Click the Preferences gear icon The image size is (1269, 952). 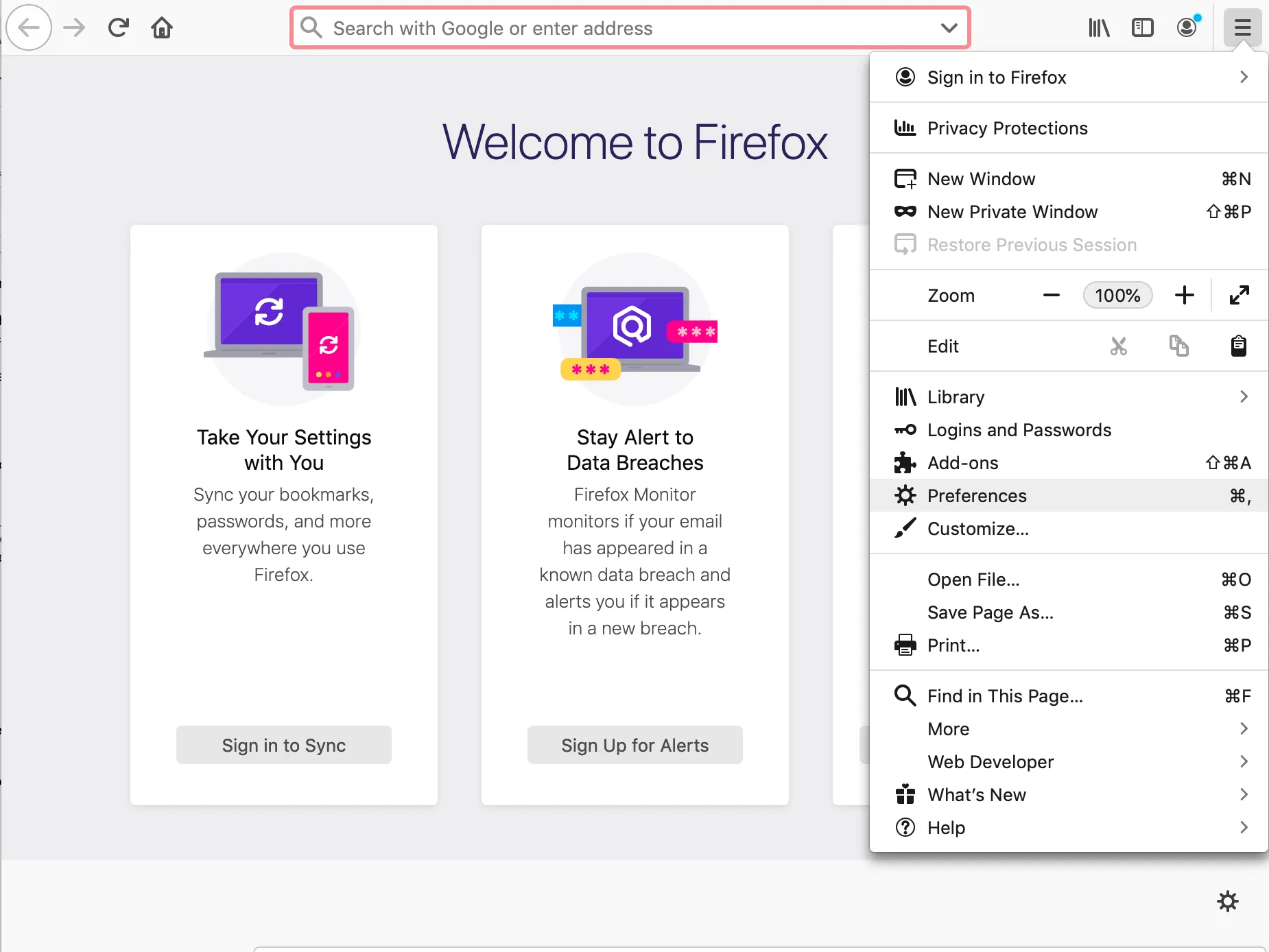coord(905,496)
